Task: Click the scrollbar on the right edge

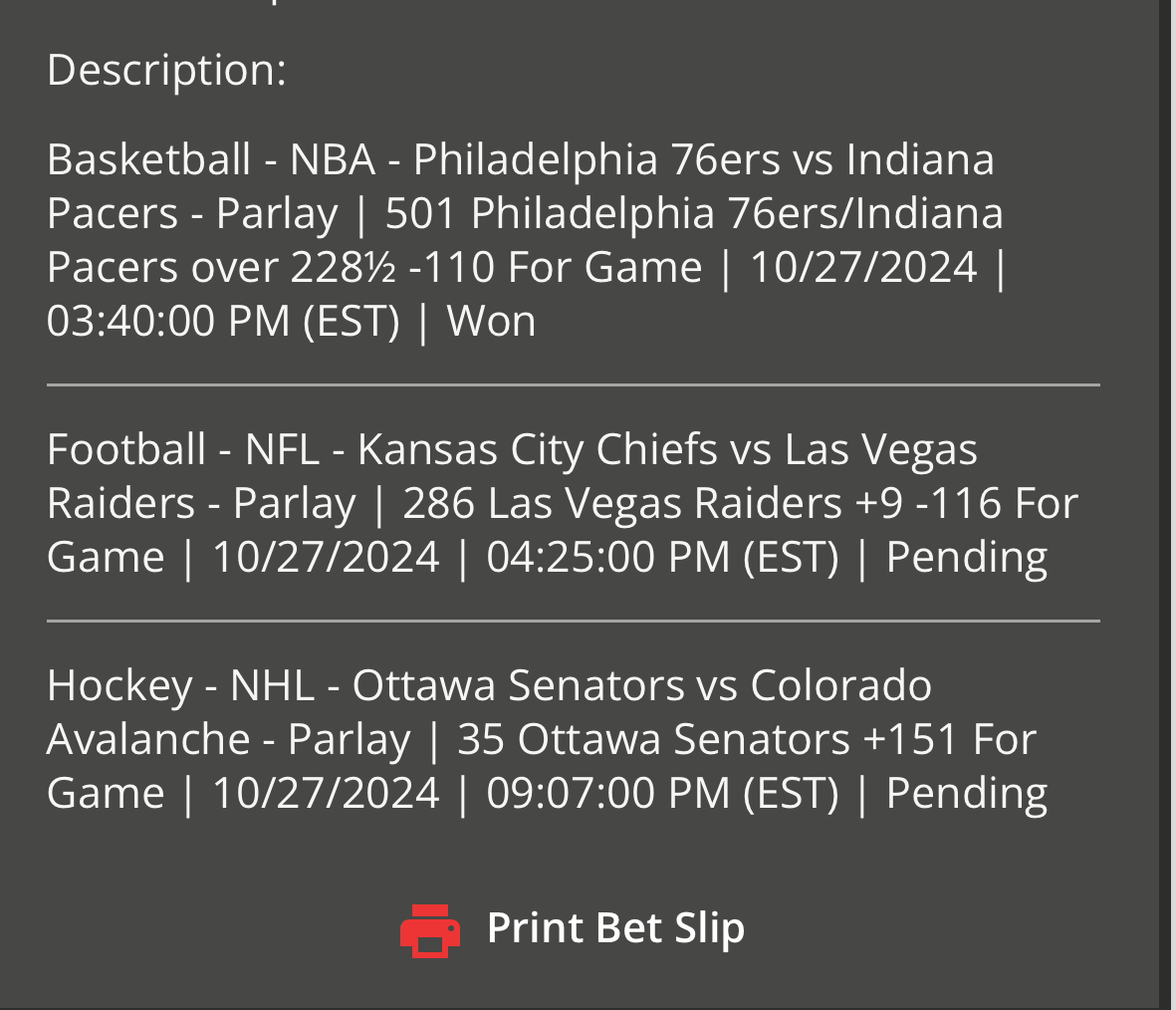Action: tap(1167, 498)
